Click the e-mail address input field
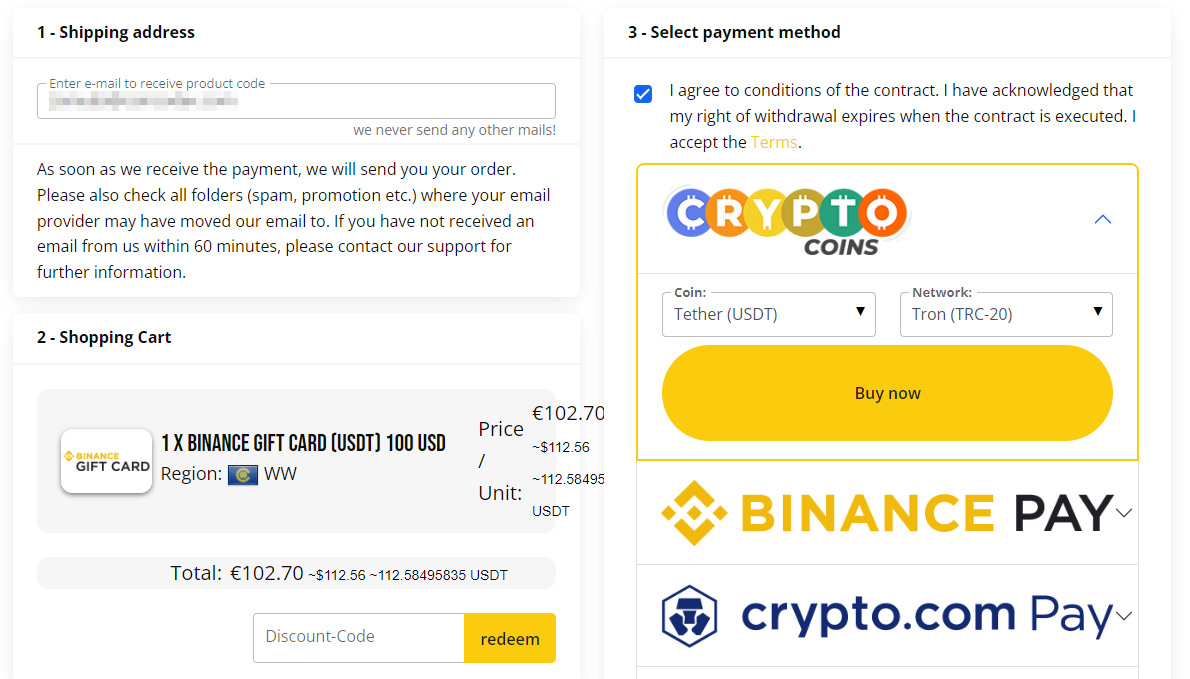 [x=296, y=101]
